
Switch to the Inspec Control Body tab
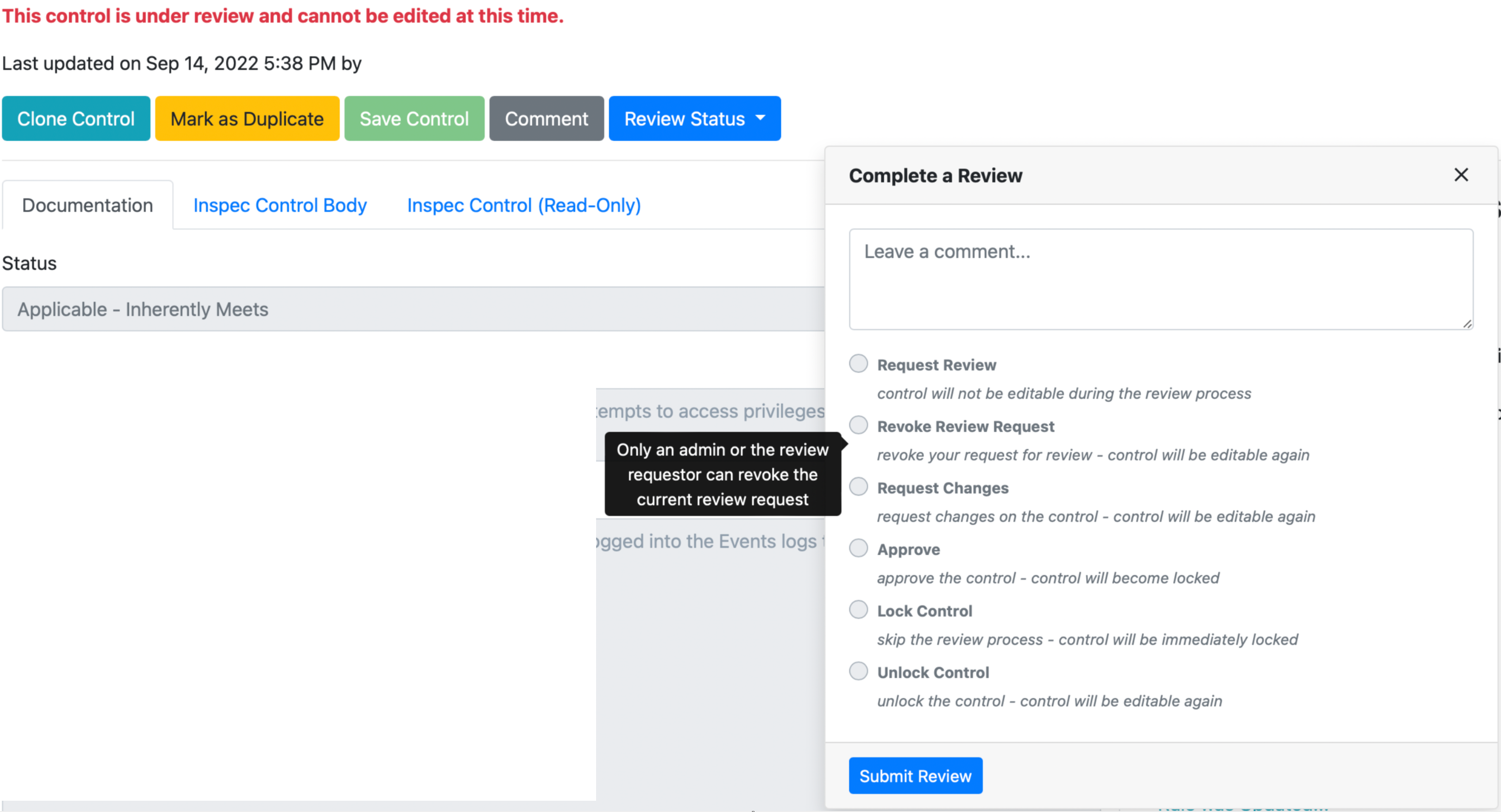click(x=280, y=205)
